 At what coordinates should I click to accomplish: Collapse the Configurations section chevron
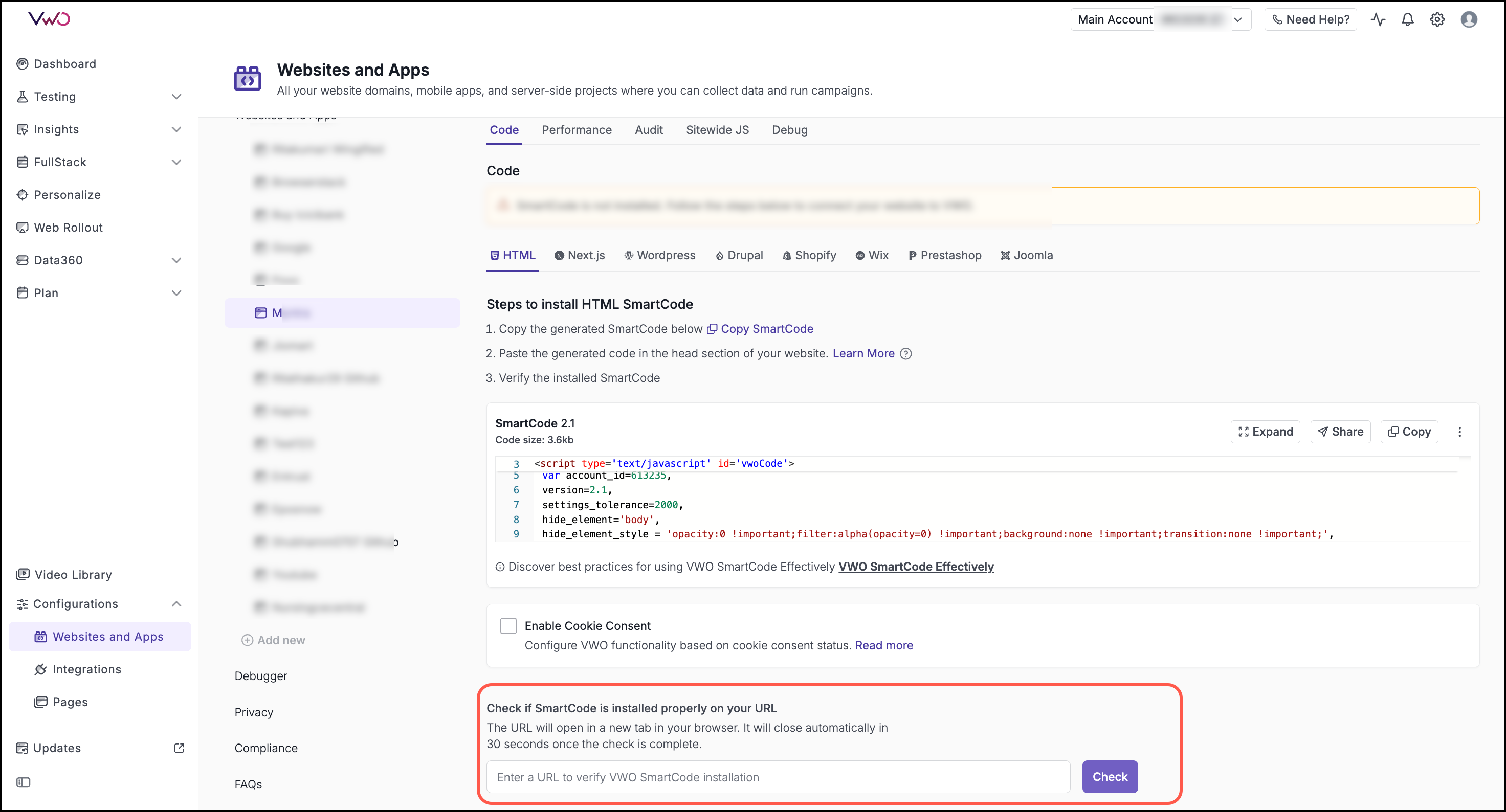tap(176, 603)
